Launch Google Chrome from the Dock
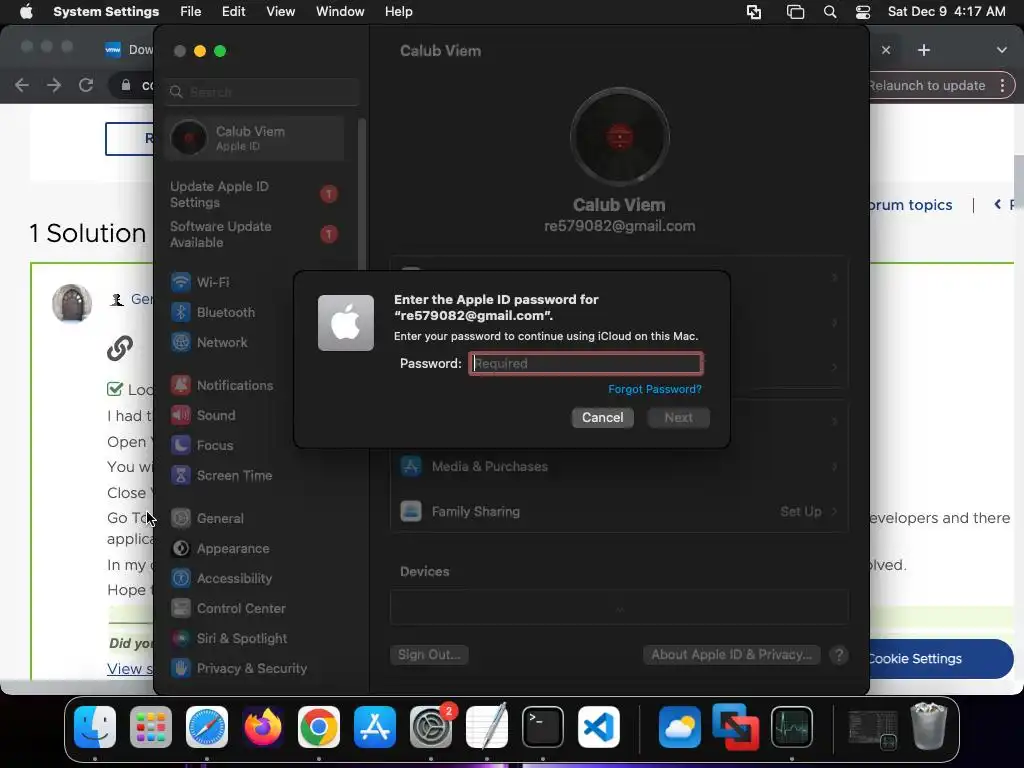Viewport: 1024px width, 768px height. point(319,727)
